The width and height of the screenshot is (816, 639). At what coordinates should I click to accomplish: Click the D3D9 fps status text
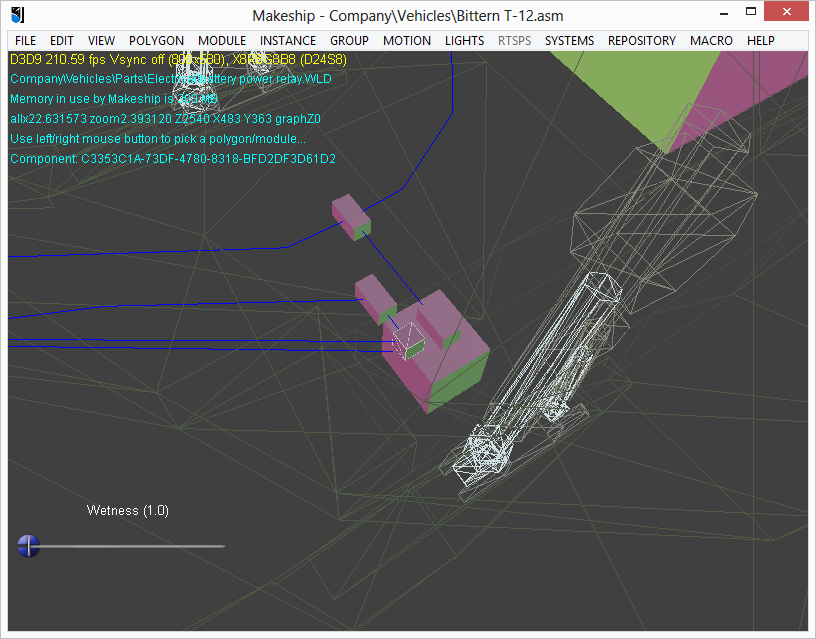click(178, 59)
